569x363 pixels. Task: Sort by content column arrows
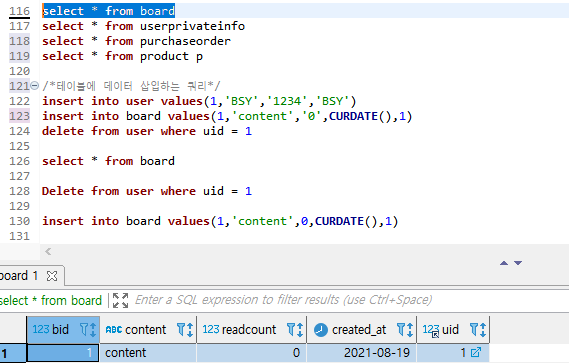point(189,330)
